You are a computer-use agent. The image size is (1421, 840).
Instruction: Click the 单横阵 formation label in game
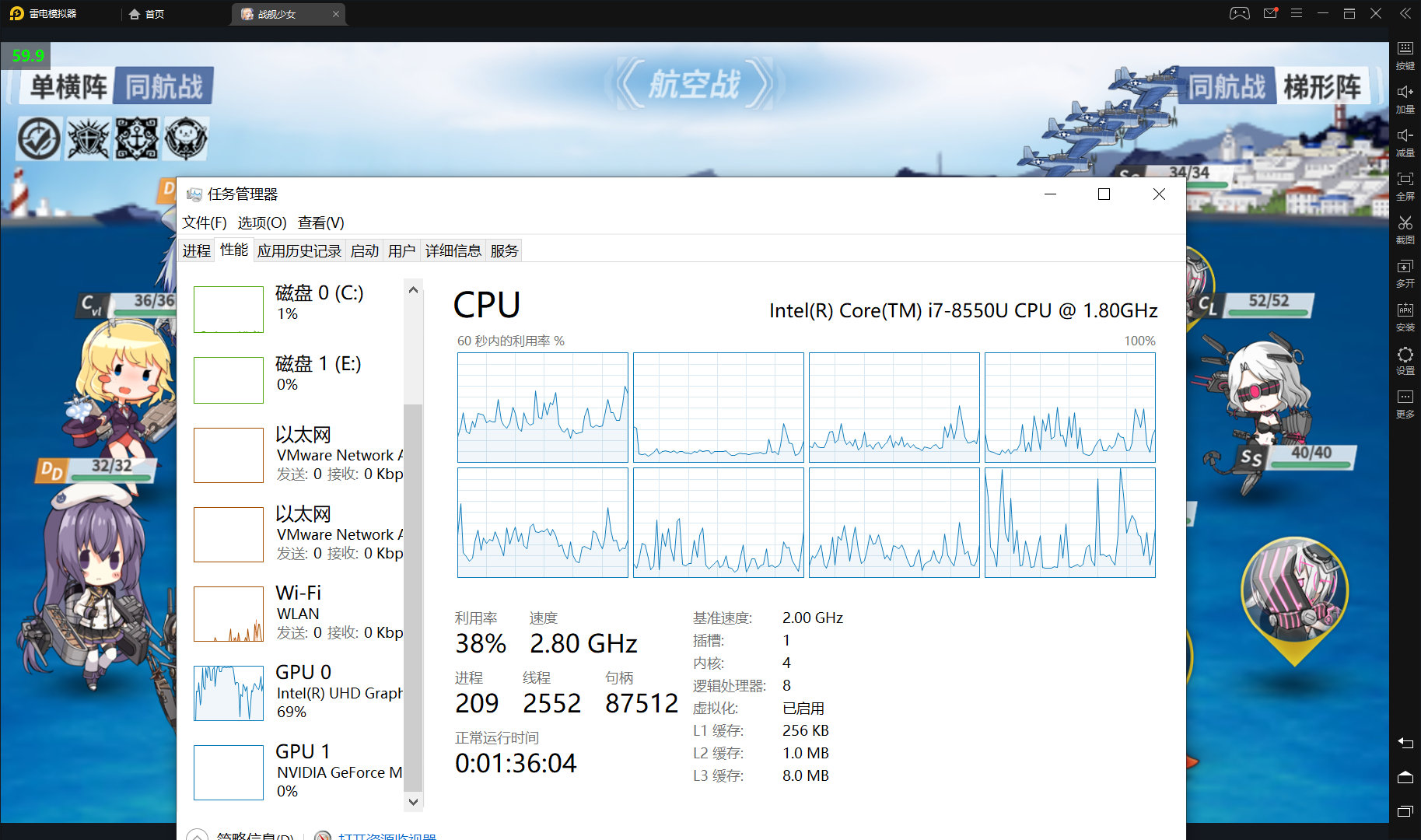[68, 86]
